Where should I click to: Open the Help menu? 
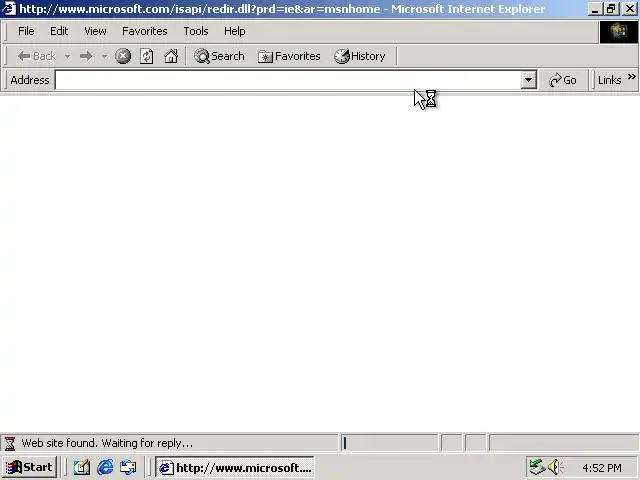pos(235,31)
